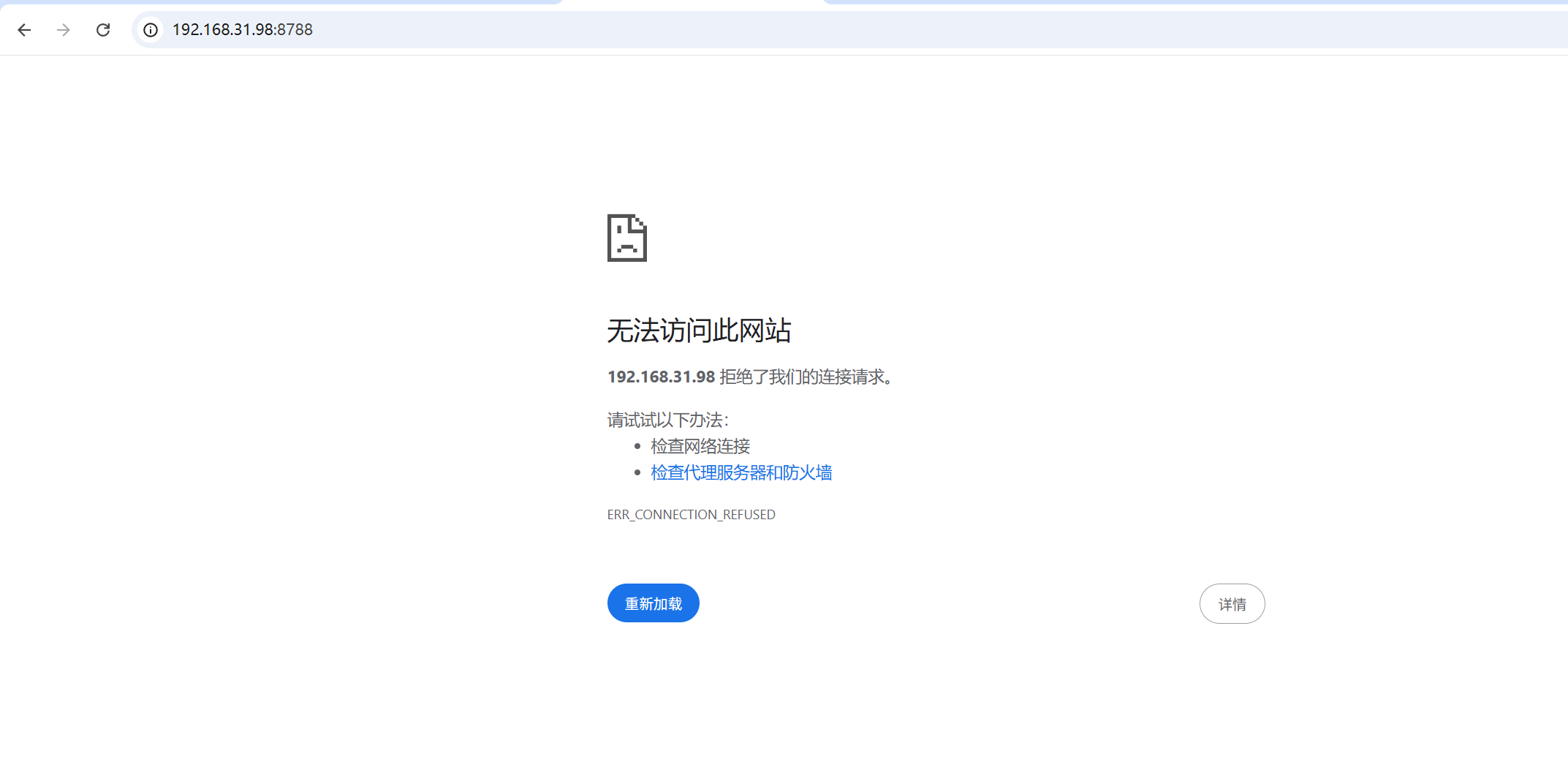Click the ERR_CONNECTION_REFUSED error code
This screenshot has width=1568, height=781.
click(691, 515)
